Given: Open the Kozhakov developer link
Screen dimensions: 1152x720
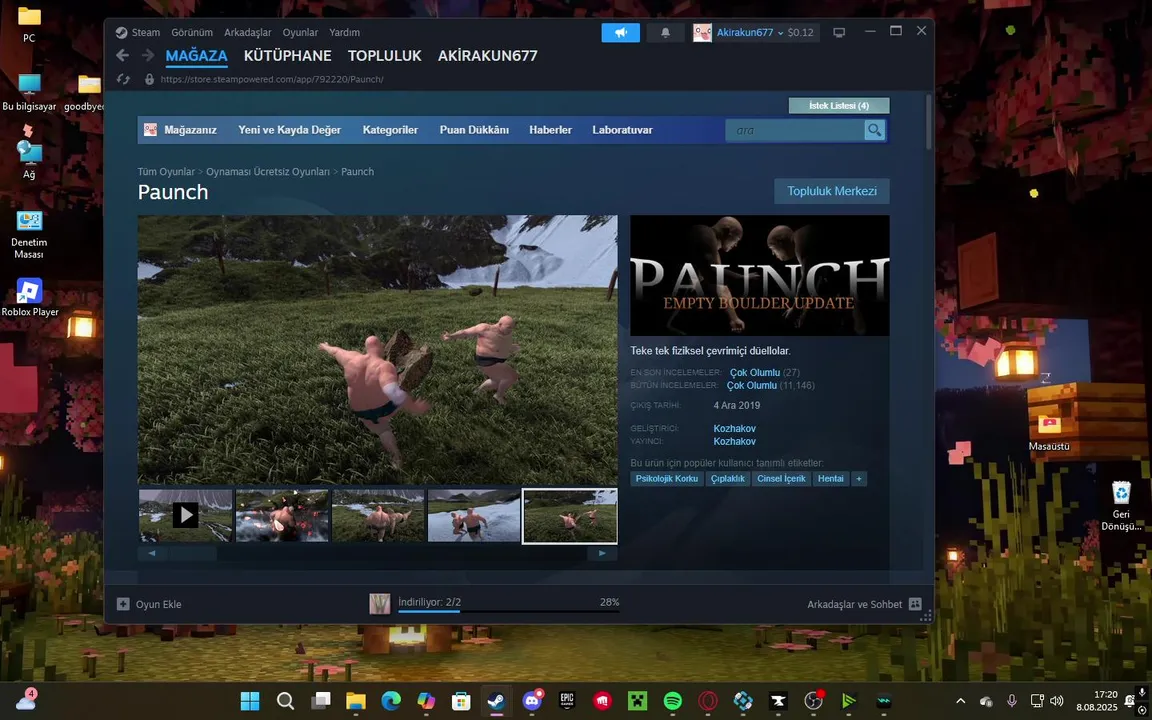Looking at the screenshot, I should point(734,428).
